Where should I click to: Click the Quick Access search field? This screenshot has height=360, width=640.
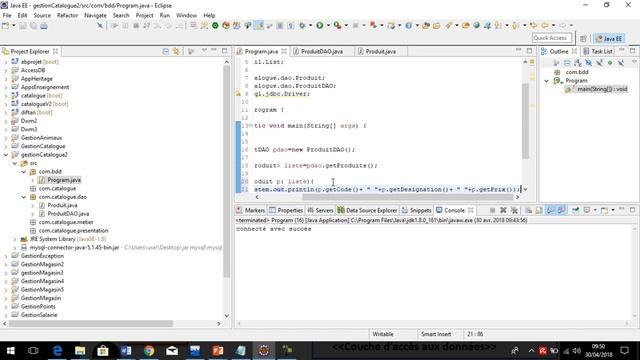tap(552, 38)
